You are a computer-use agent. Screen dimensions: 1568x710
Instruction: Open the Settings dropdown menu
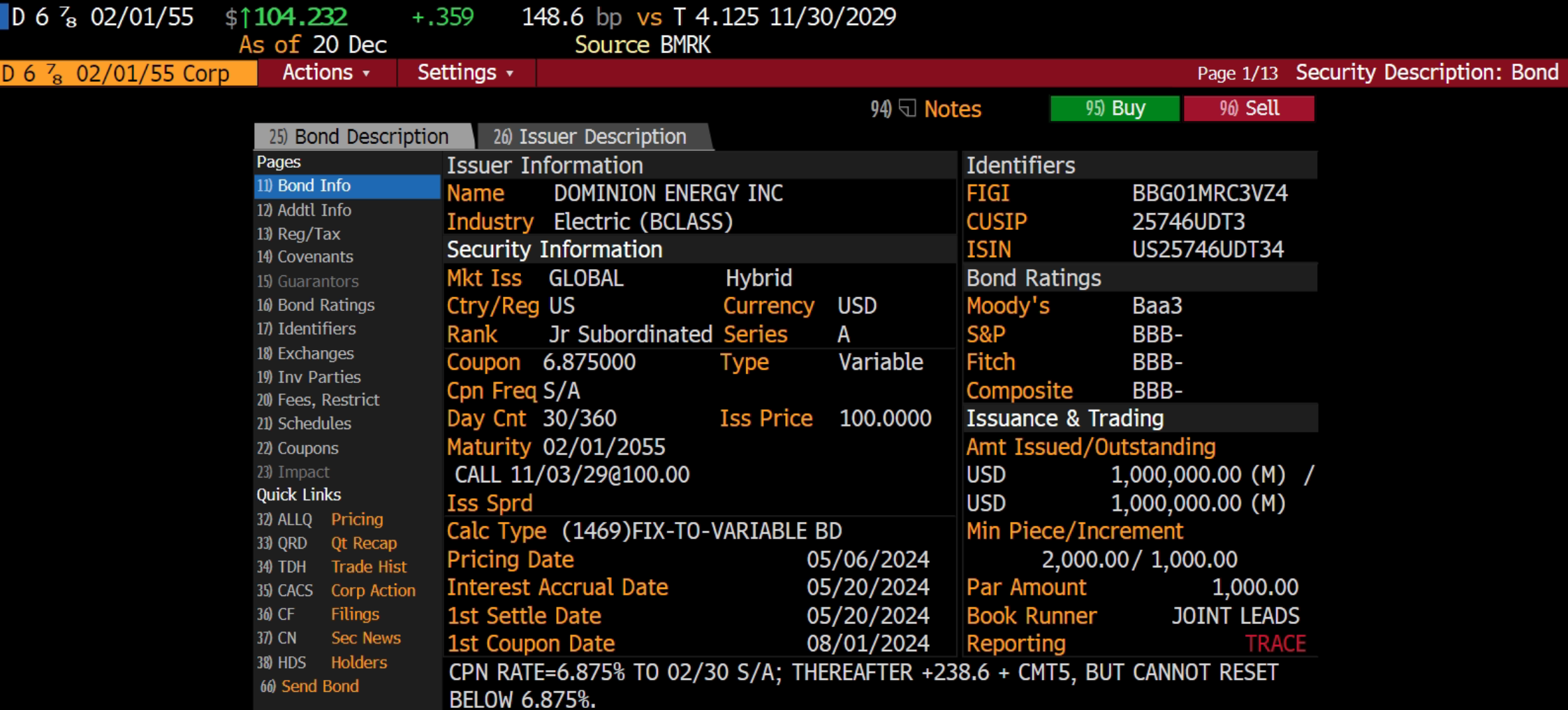coord(466,73)
